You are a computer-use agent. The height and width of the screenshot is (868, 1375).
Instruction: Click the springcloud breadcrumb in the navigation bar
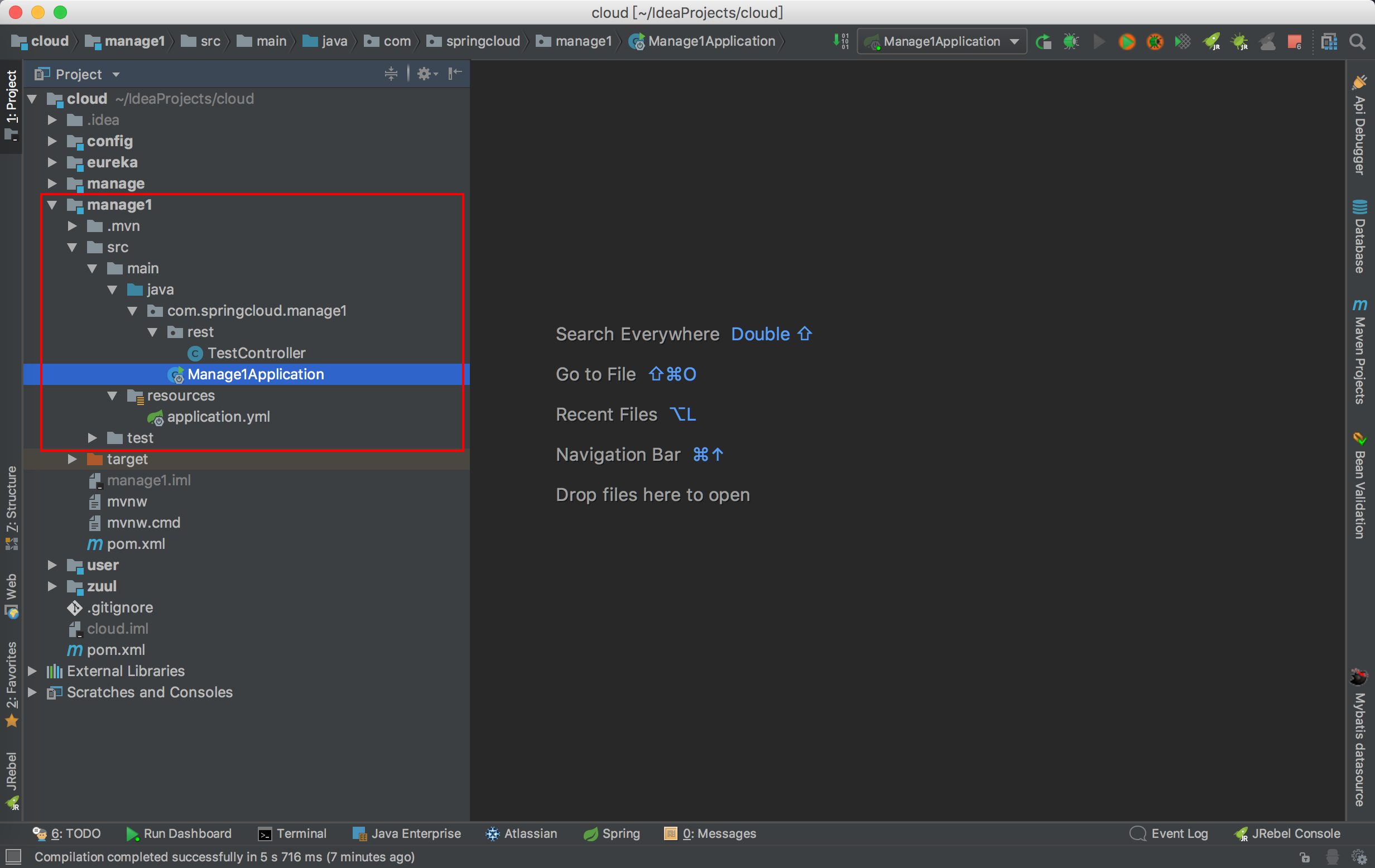click(x=482, y=41)
